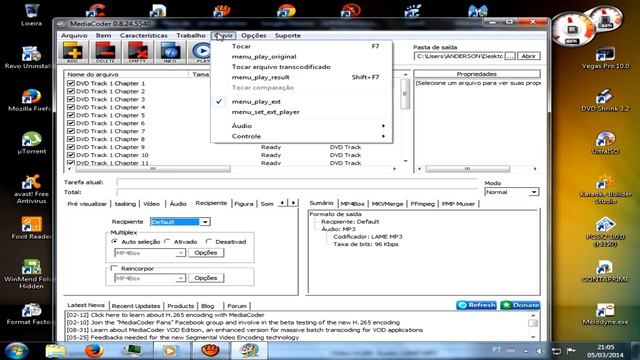The height and width of the screenshot is (360, 640).
Task: Switch to the Recent Updates tab
Action: point(136,306)
